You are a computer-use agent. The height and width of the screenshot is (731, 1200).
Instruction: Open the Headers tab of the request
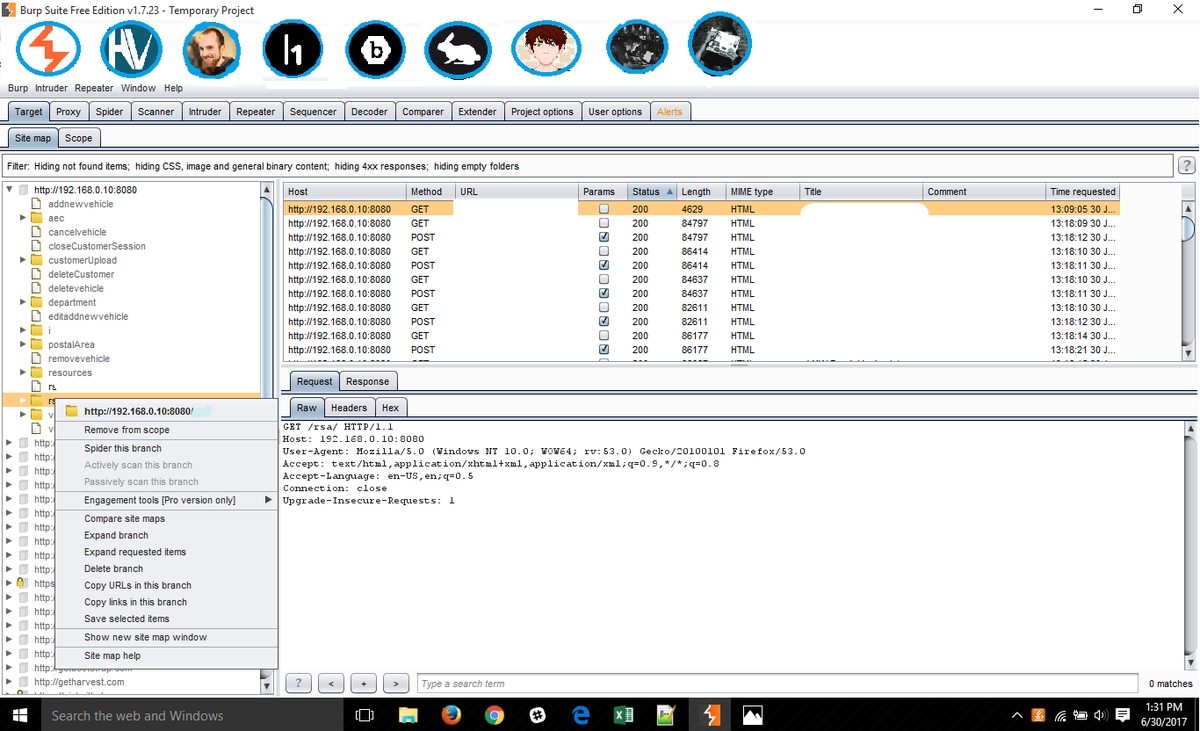pos(348,407)
